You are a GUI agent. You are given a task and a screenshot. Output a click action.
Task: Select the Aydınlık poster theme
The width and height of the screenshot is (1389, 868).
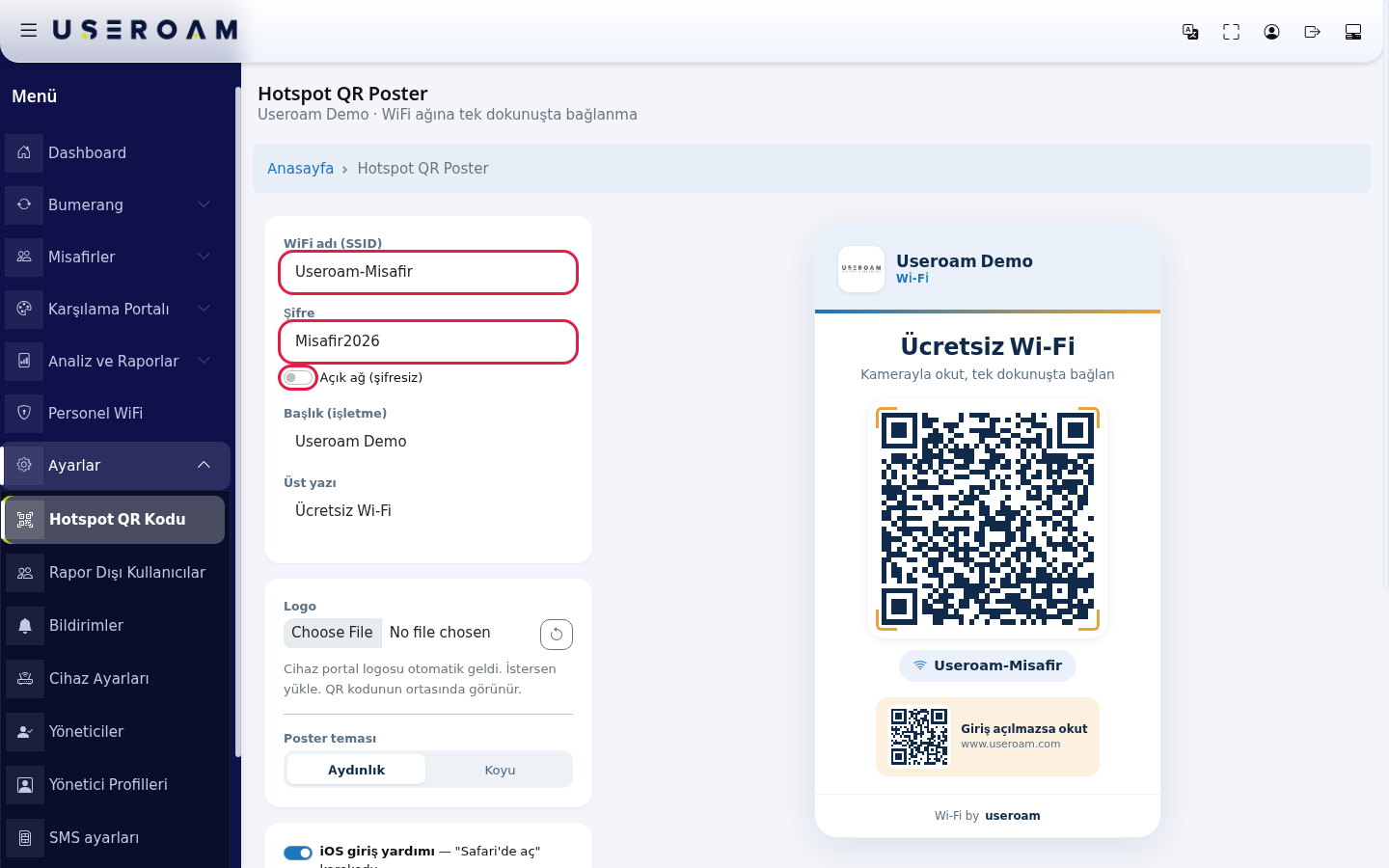click(356, 770)
